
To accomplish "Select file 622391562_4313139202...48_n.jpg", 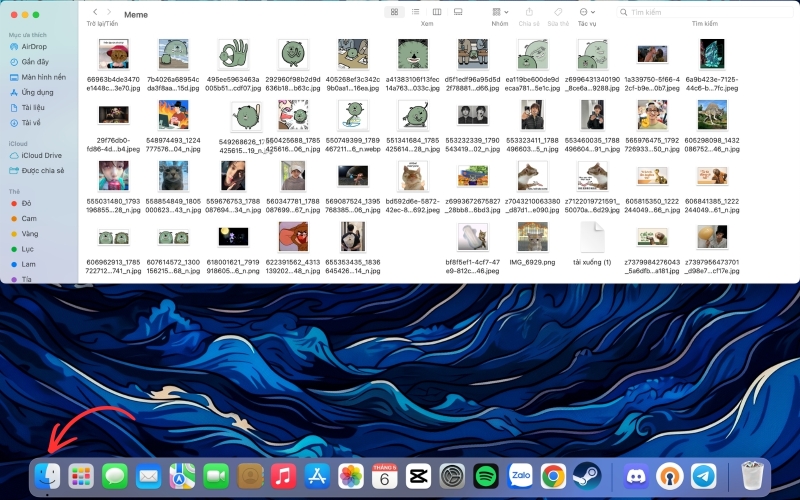I will pyautogui.click(x=293, y=237).
